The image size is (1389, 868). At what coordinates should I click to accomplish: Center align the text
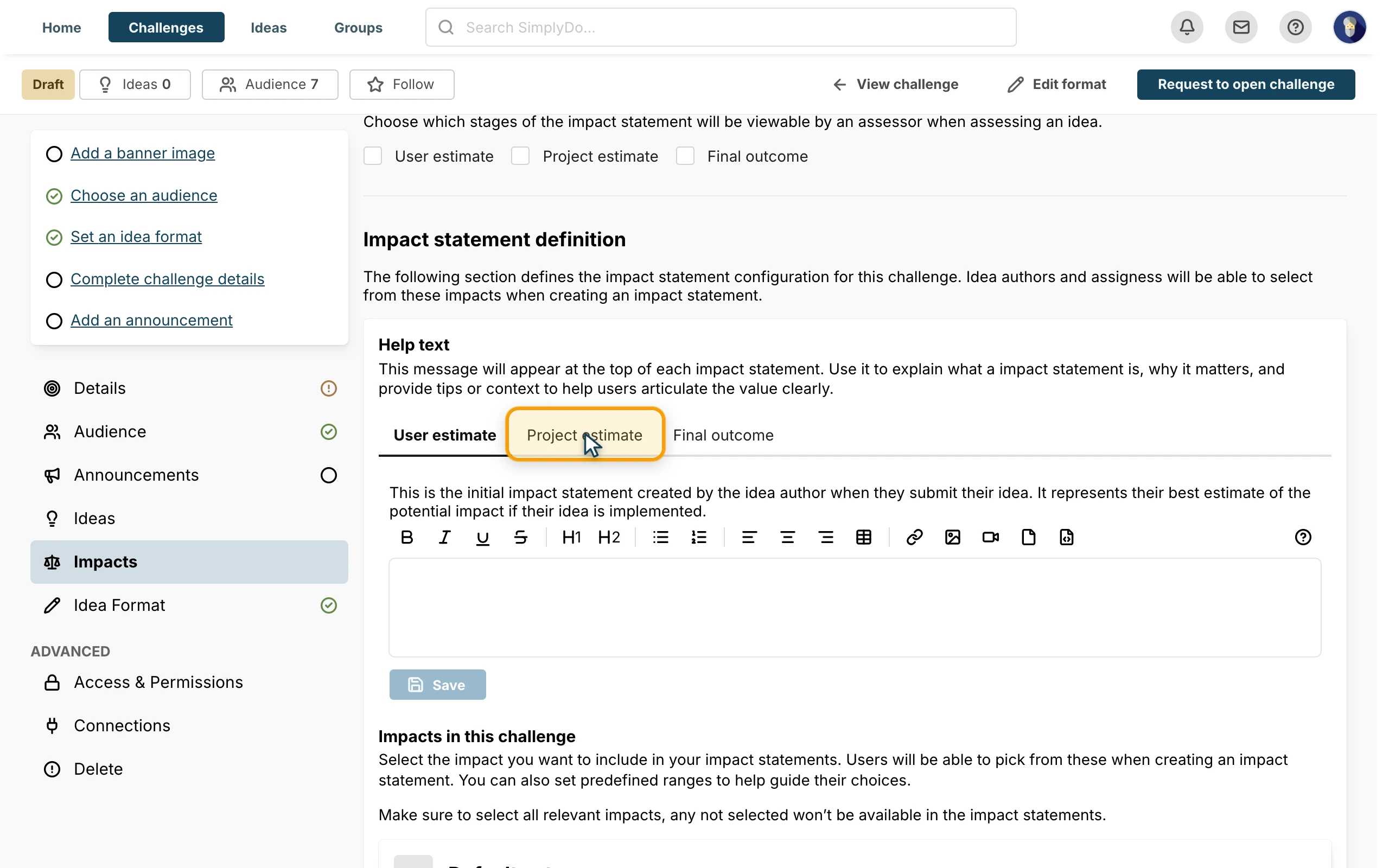[x=787, y=537]
